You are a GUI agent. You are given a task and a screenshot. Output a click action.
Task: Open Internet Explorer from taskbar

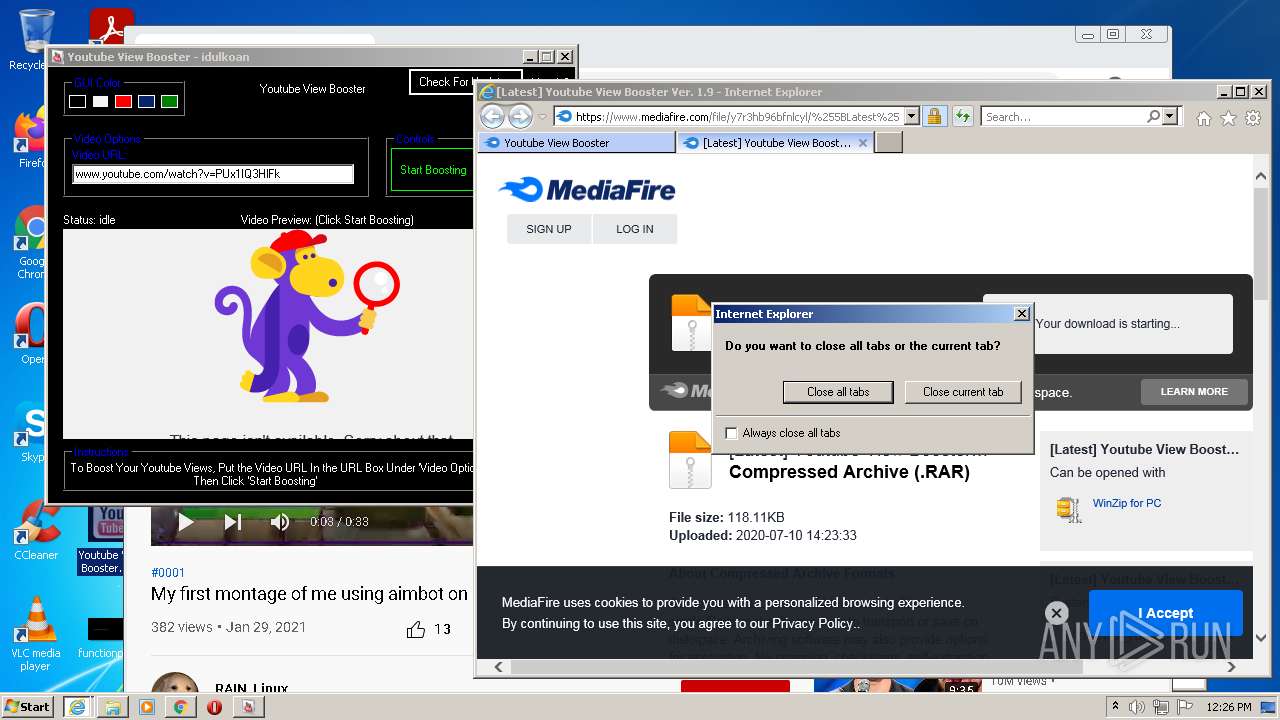click(78, 707)
